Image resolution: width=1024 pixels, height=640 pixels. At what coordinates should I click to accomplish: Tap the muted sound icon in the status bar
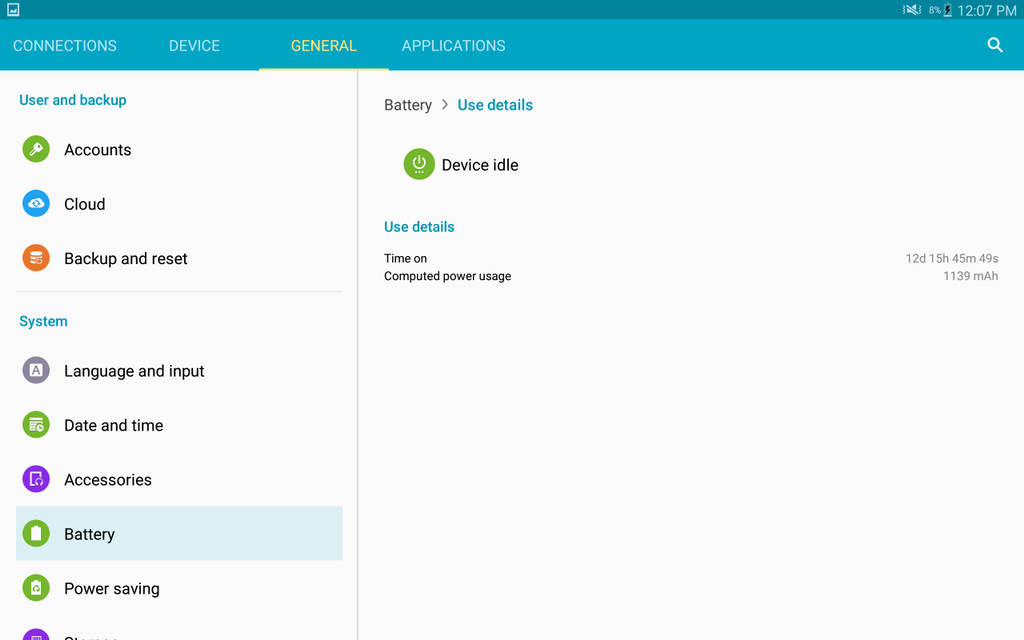click(912, 10)
